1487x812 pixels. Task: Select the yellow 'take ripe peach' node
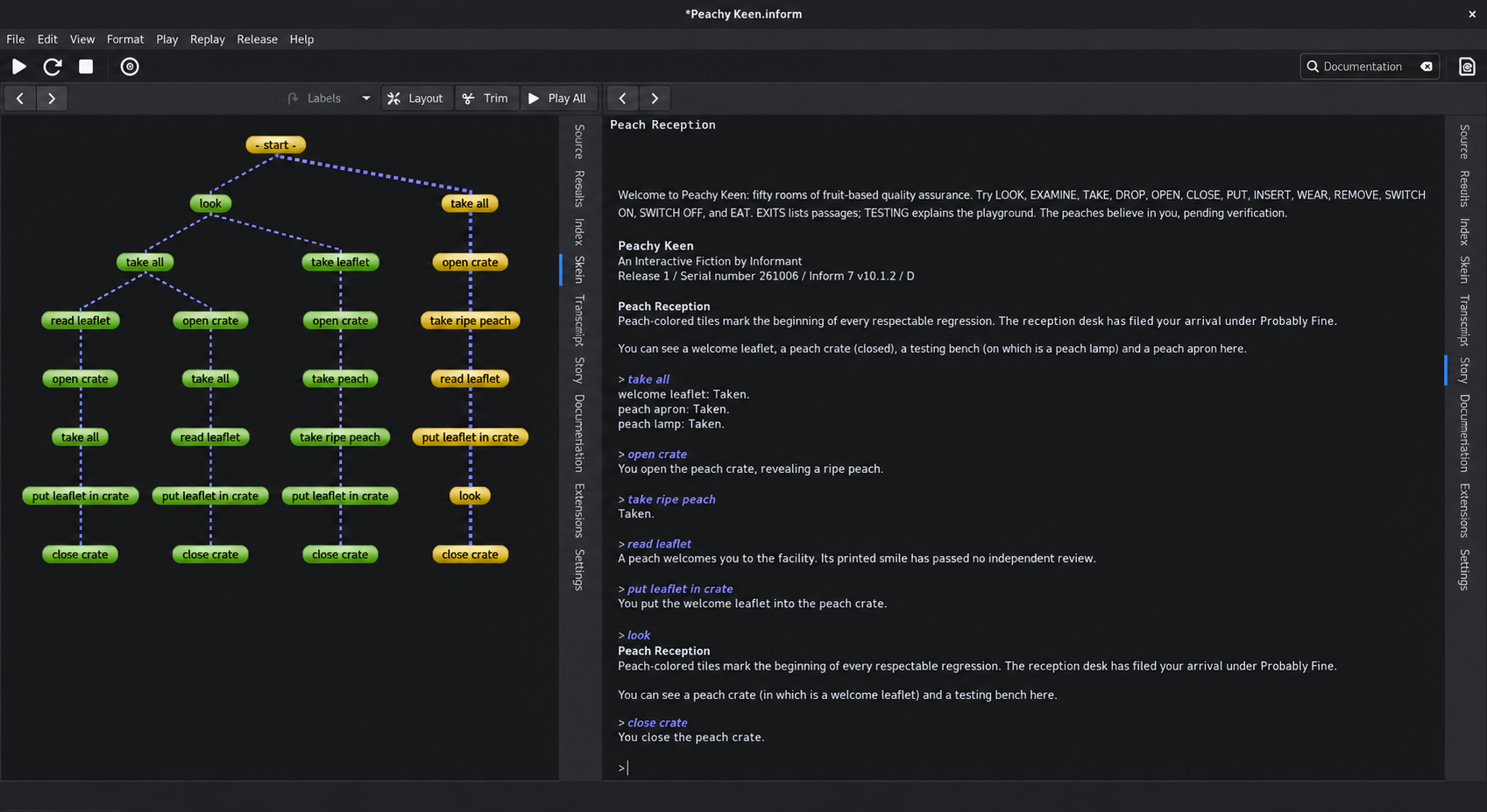[x=470, y=321]
